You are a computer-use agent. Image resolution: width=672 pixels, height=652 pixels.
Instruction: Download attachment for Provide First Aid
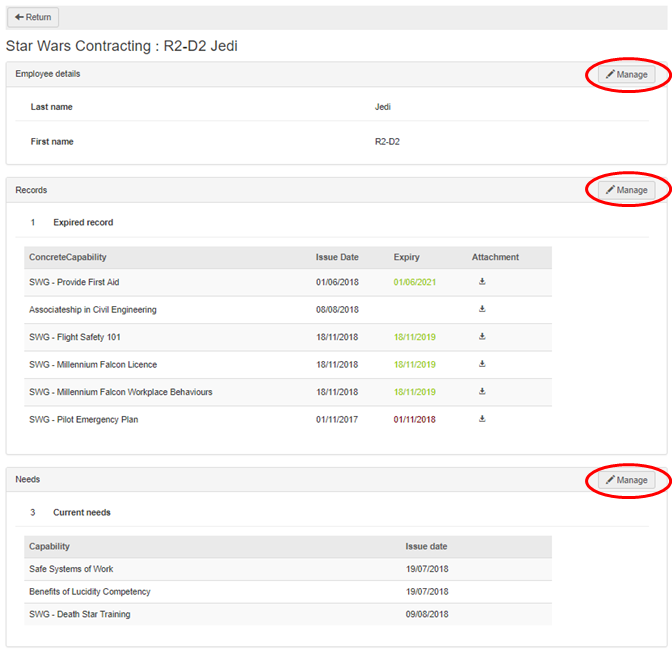tap(482, 282)
